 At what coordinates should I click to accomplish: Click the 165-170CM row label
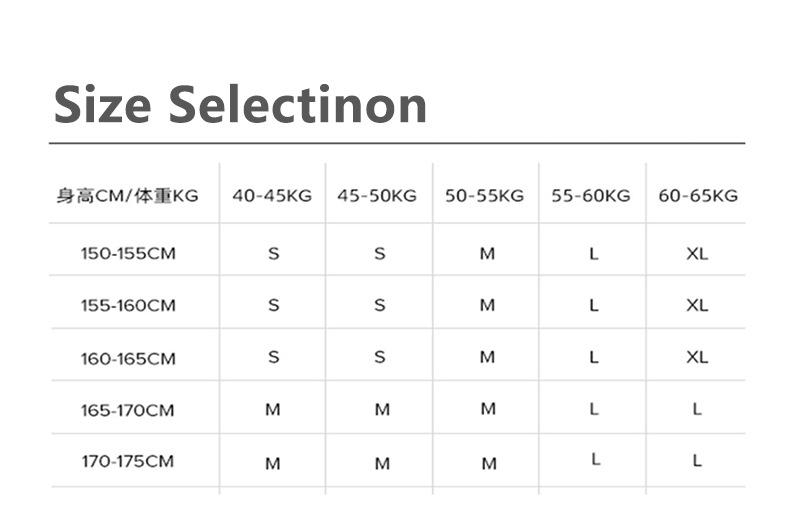click(x=127, y=410)
